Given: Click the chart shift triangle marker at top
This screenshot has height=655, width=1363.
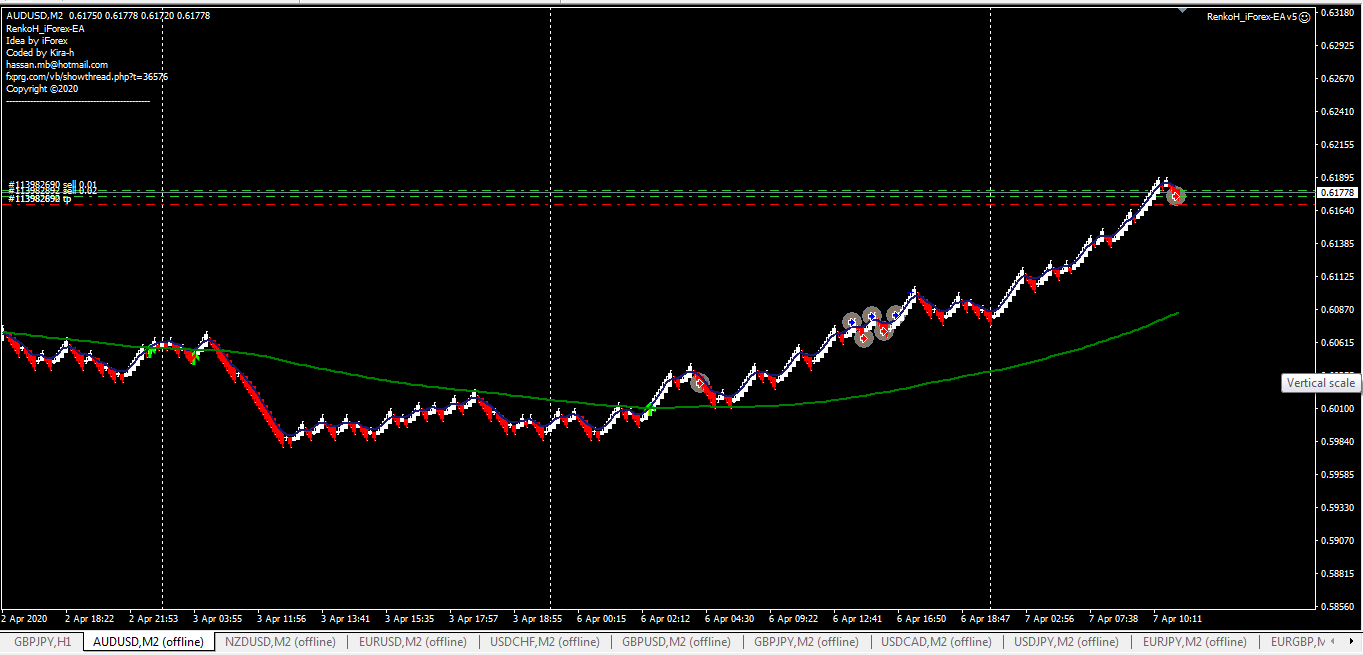Looking at the screenshot, I should click(1184, 11).
